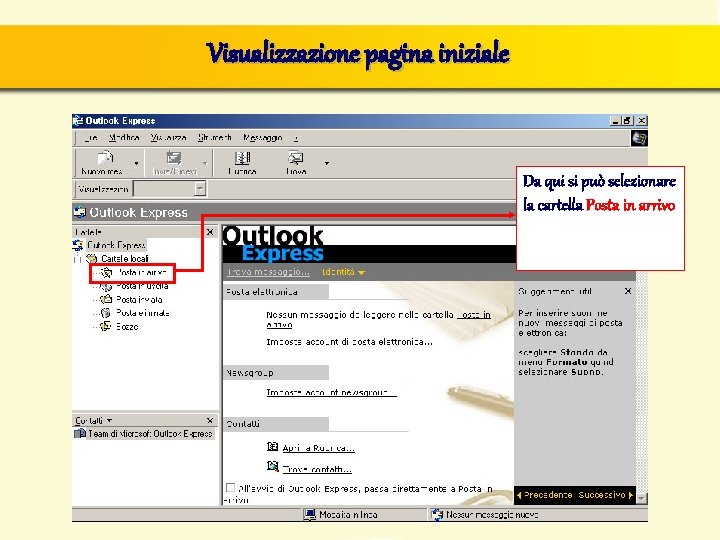The height and width of the screenshot is (540, 720).
Task: Click Precedente to show the previous tip
Action: (545, 495)
